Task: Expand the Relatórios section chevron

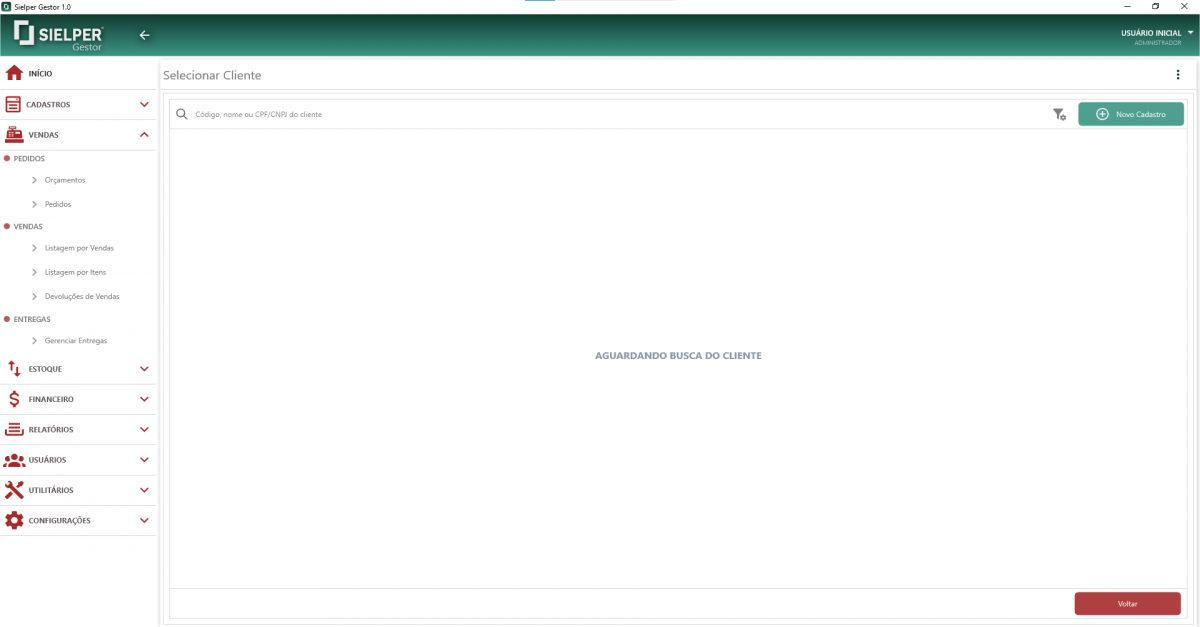Action: 144,429
